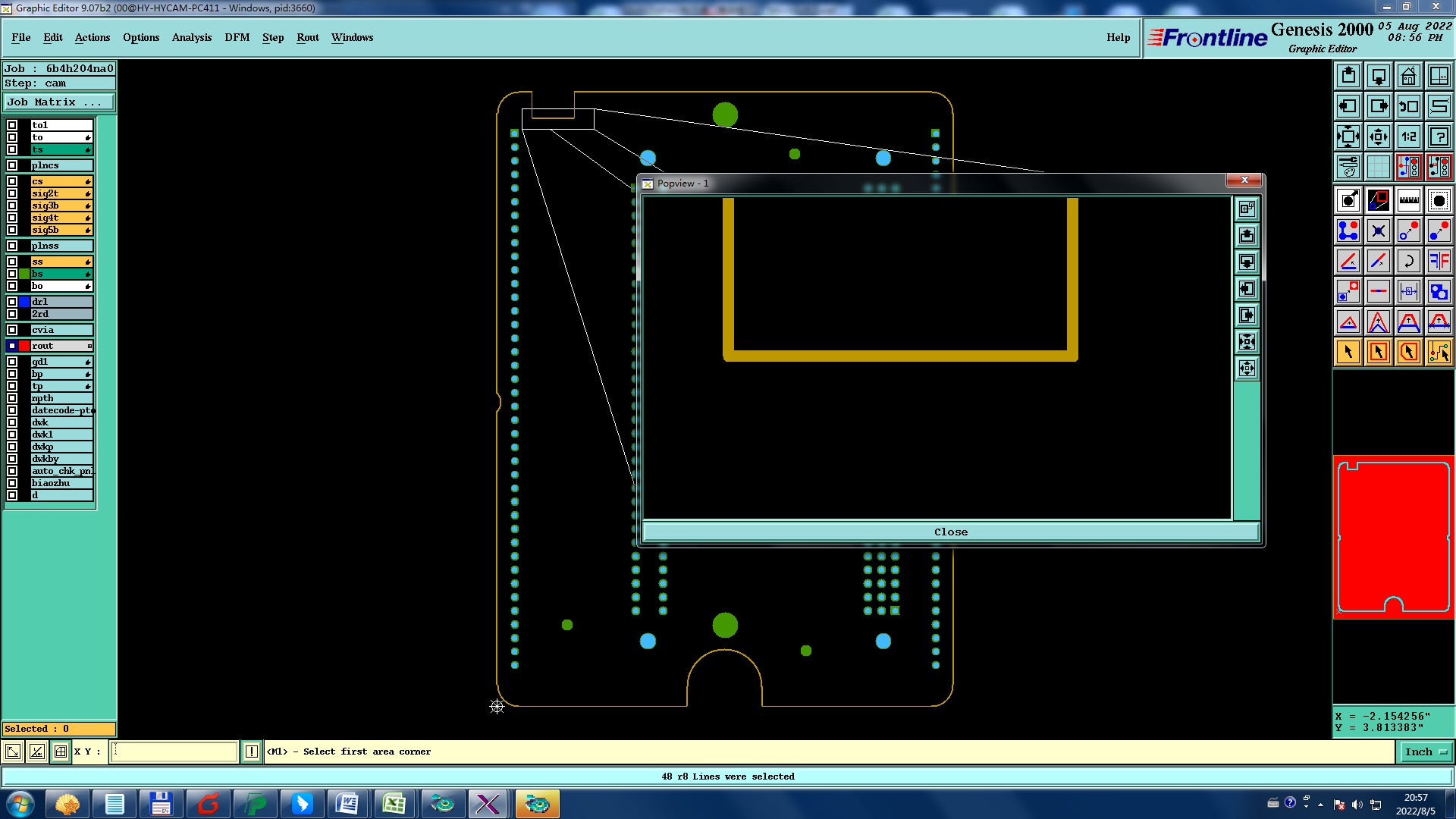Open the Rout menu
This screenshot has height=819, width=1456.
[307, 37]
